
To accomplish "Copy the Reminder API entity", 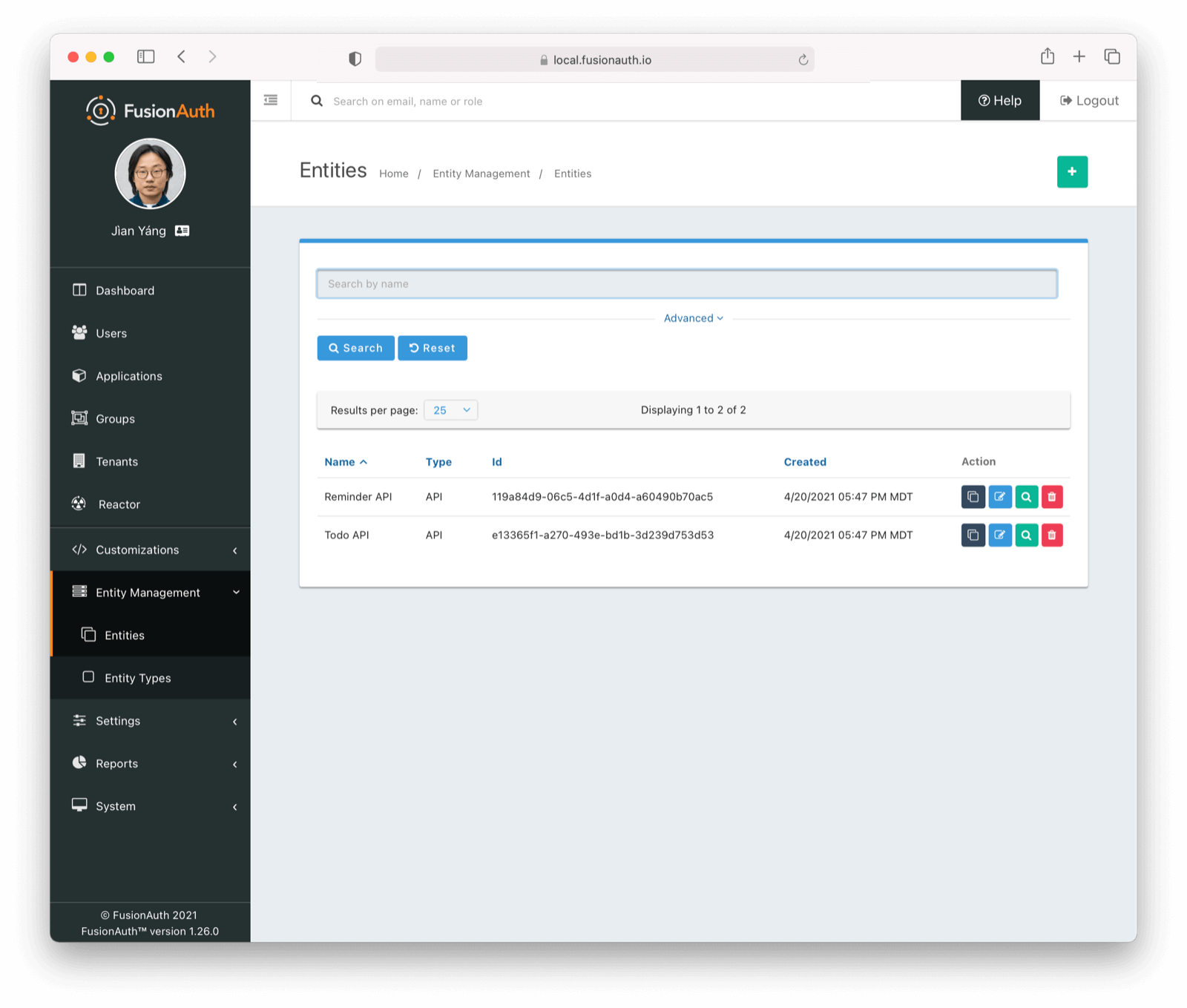I will pyautogui.click(x=973, y=497).
